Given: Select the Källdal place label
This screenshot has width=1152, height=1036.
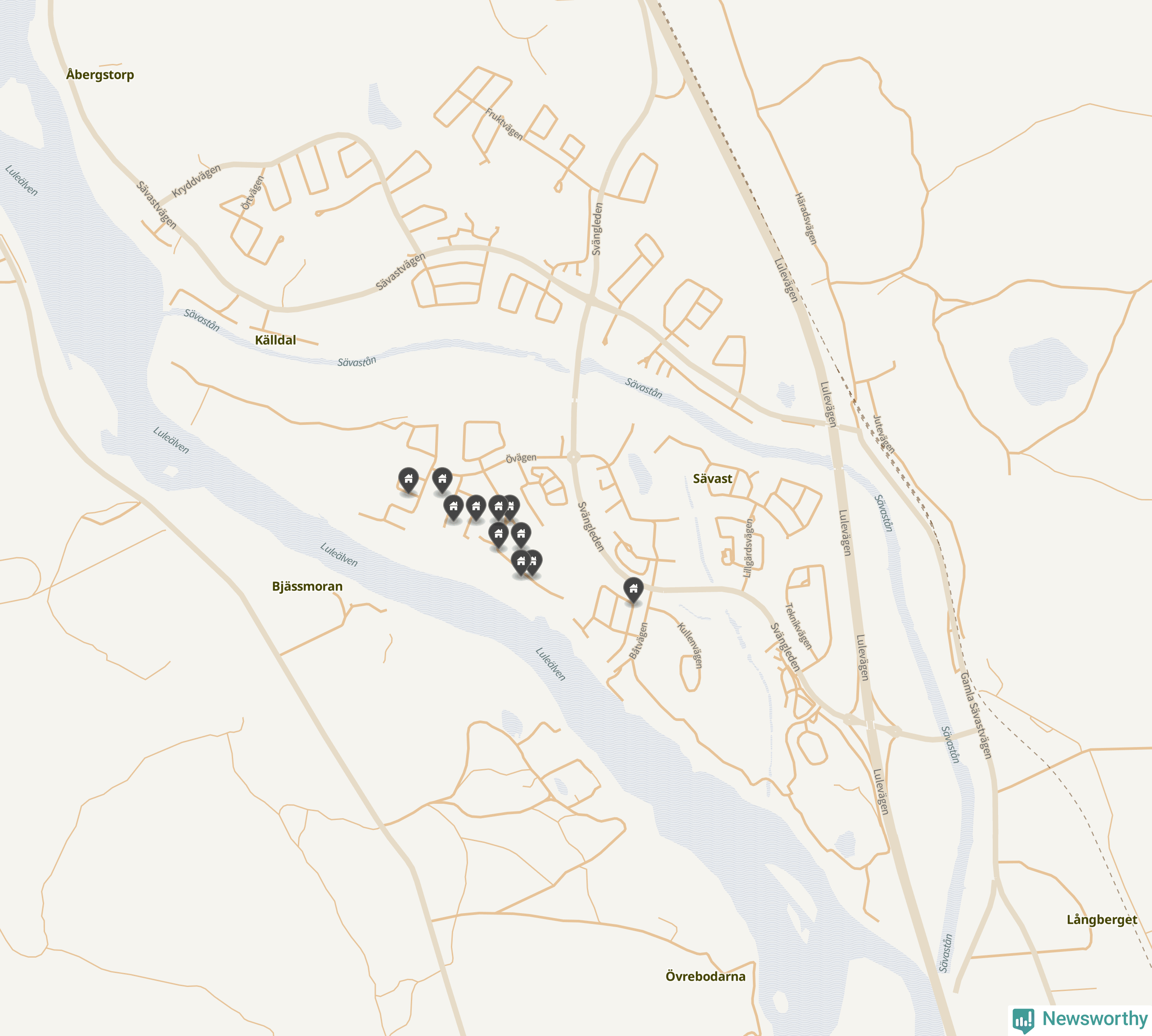Looking at the screenshot, I should point(275,340).
